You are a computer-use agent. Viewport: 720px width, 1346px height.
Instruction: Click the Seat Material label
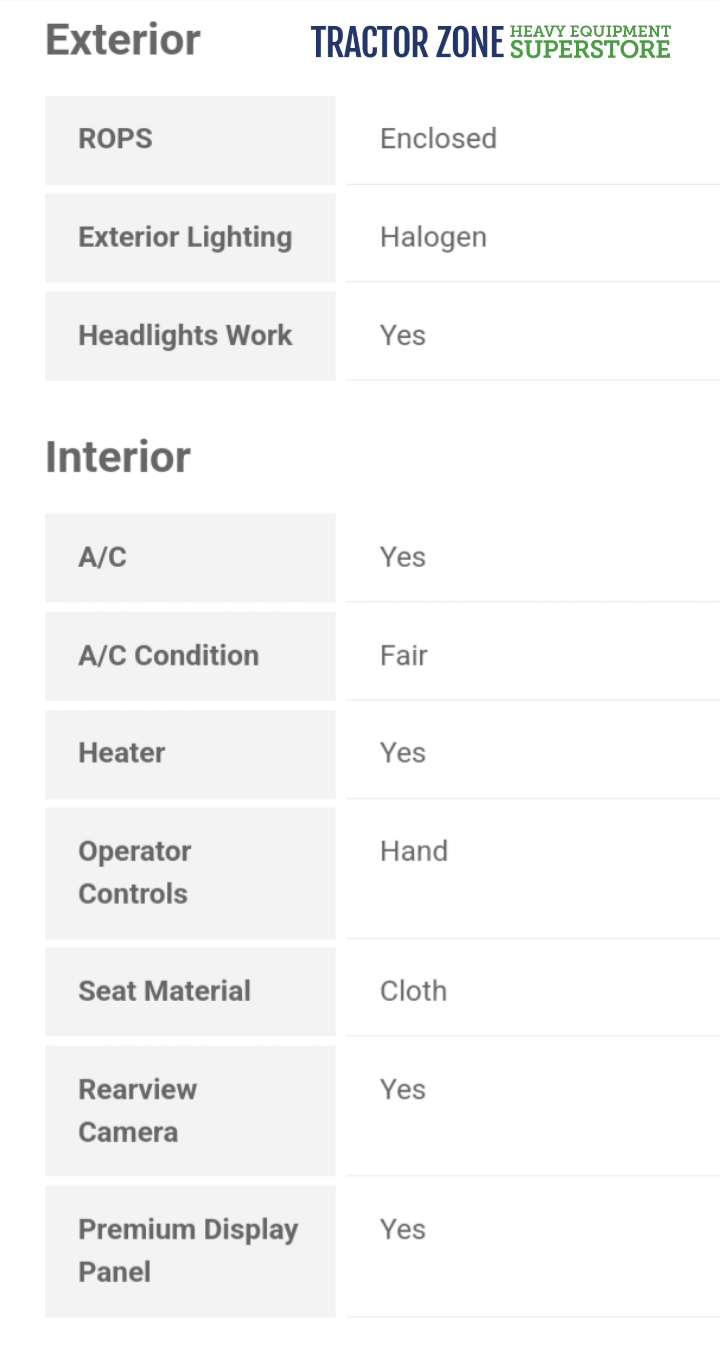[164, 991]
